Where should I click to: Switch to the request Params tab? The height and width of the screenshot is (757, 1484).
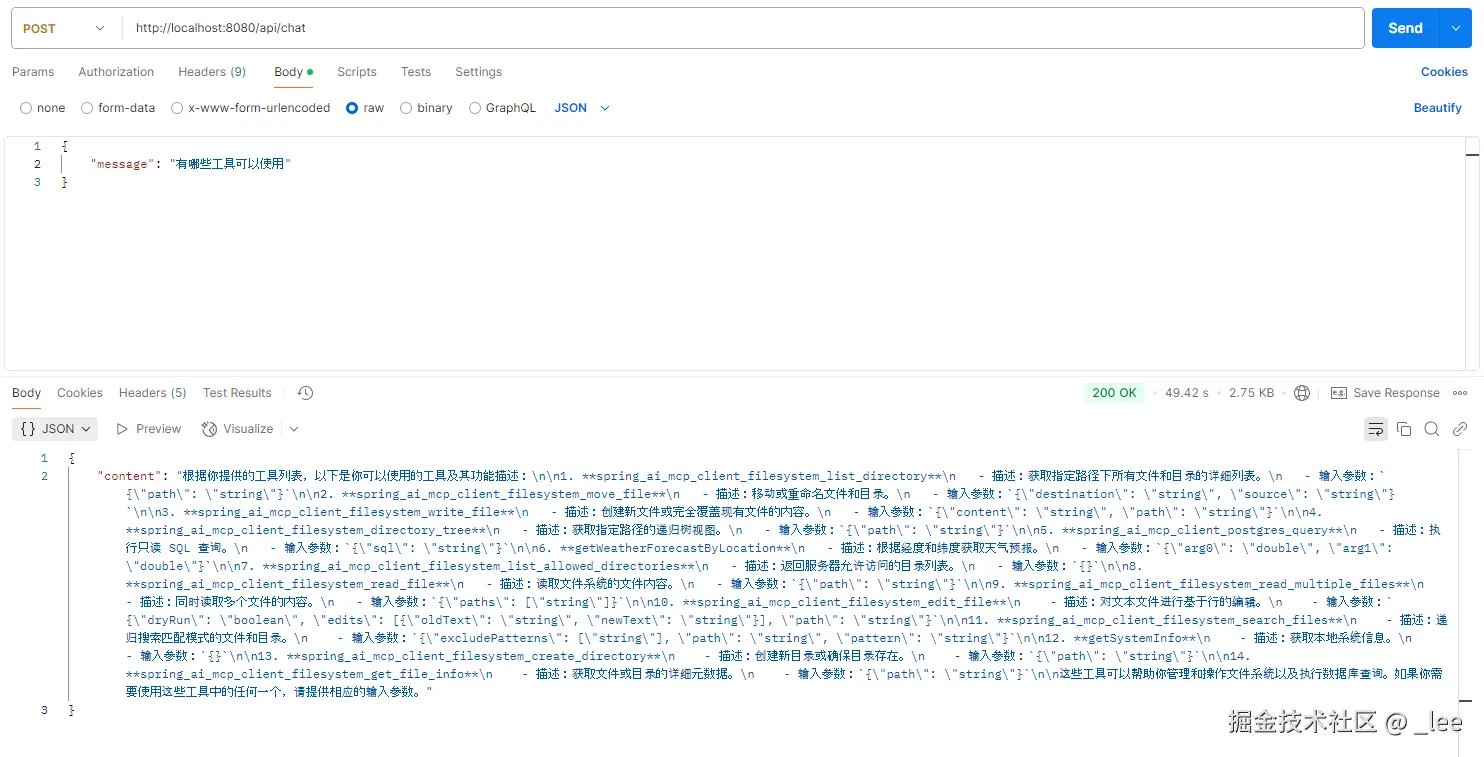[x=33, y=72]
